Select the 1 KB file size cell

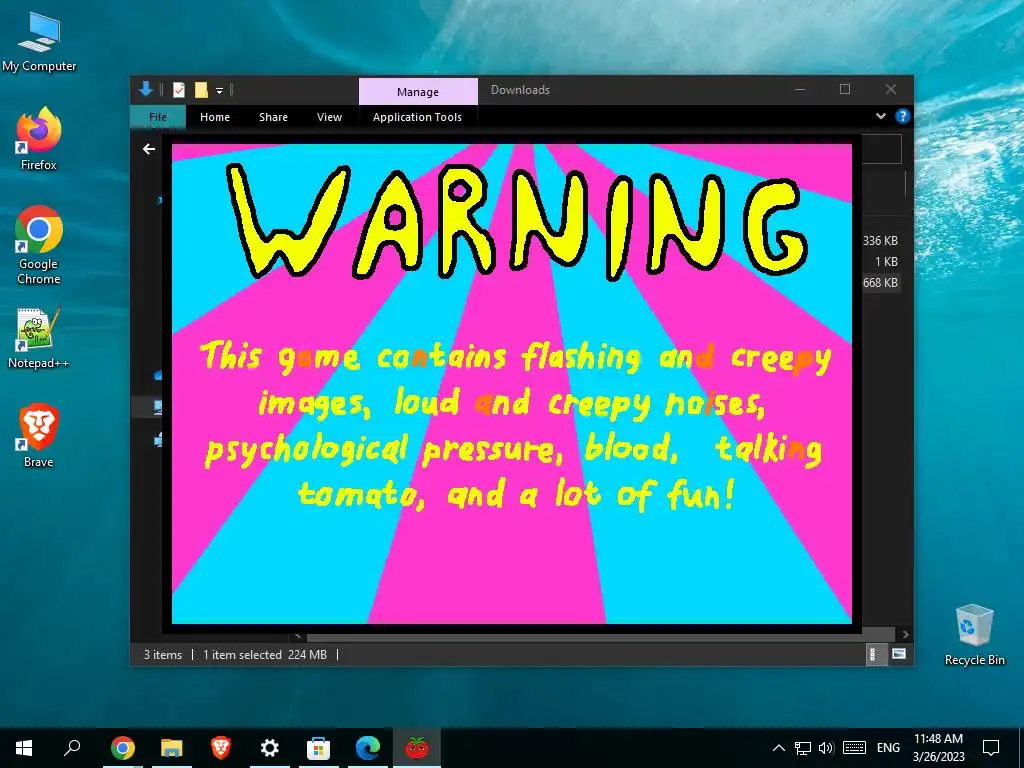(886, 261)
